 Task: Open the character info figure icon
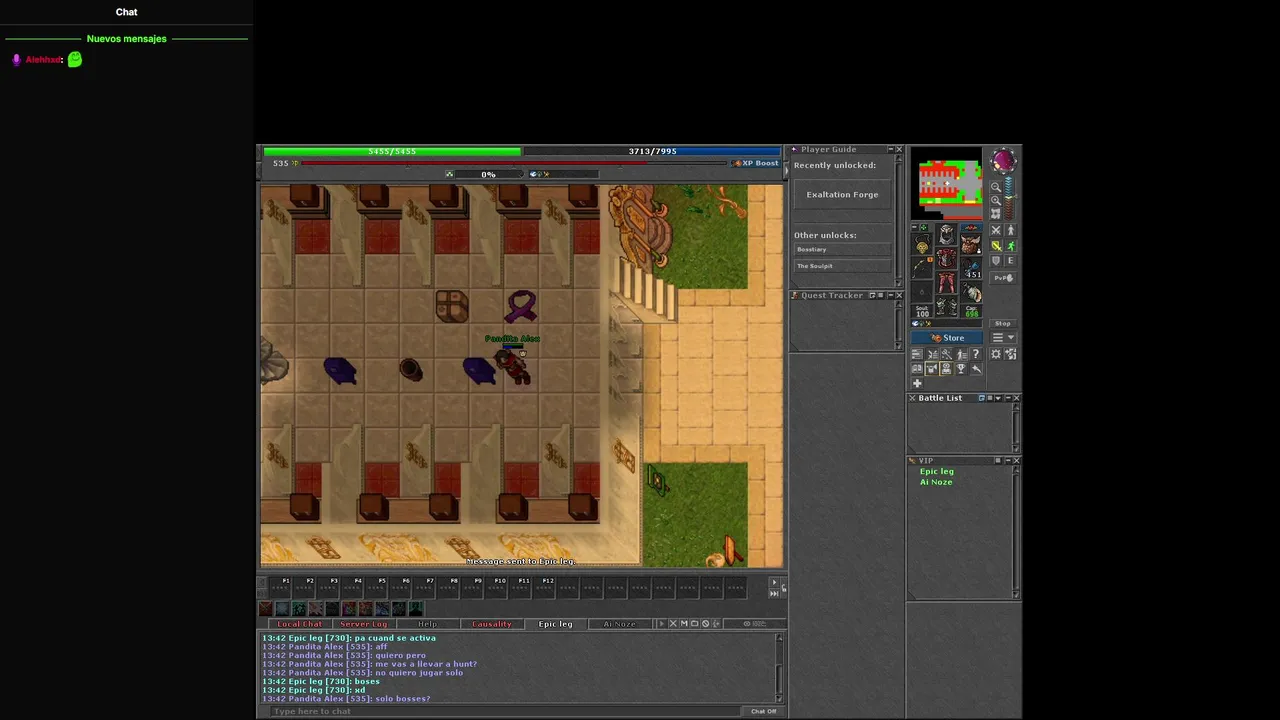pos(961,354)
